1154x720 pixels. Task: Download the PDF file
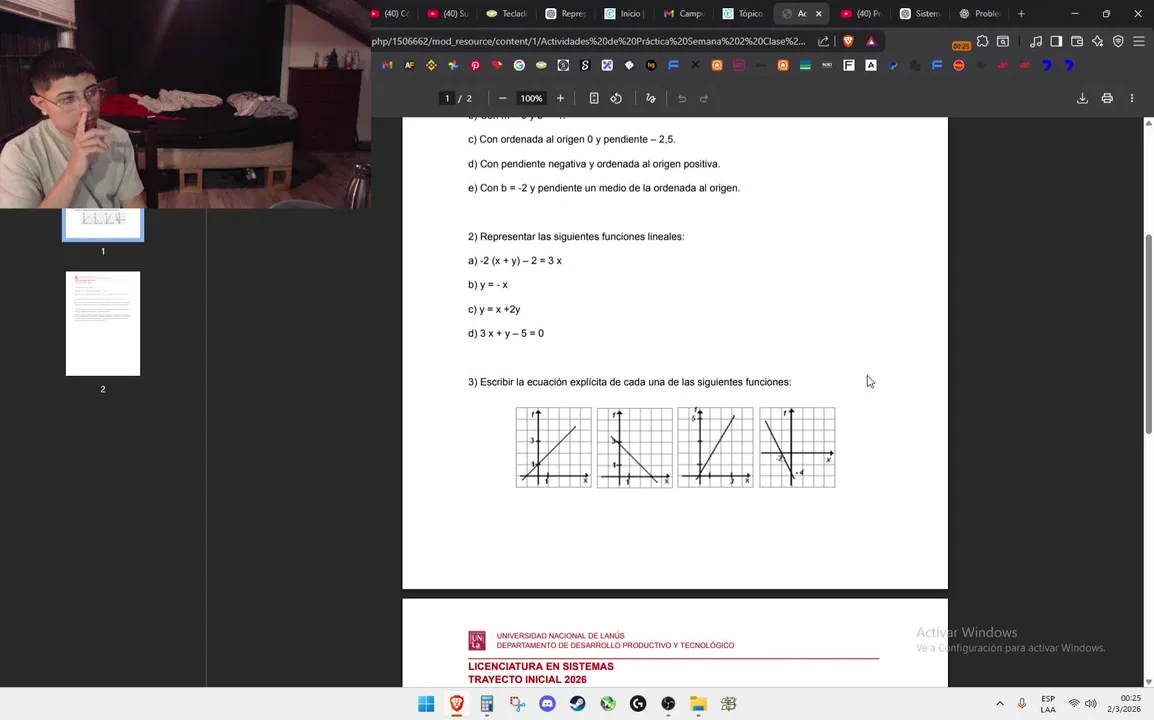coord(1082,99)
